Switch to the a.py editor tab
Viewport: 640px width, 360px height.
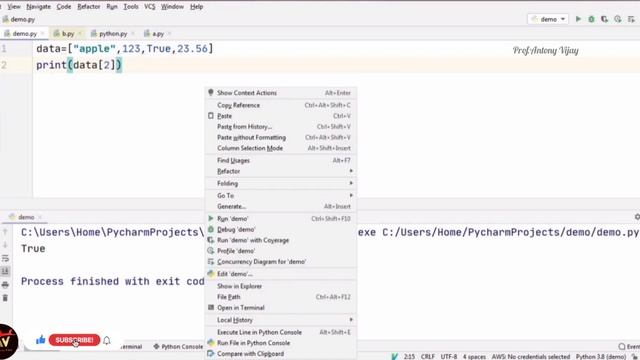158,33
